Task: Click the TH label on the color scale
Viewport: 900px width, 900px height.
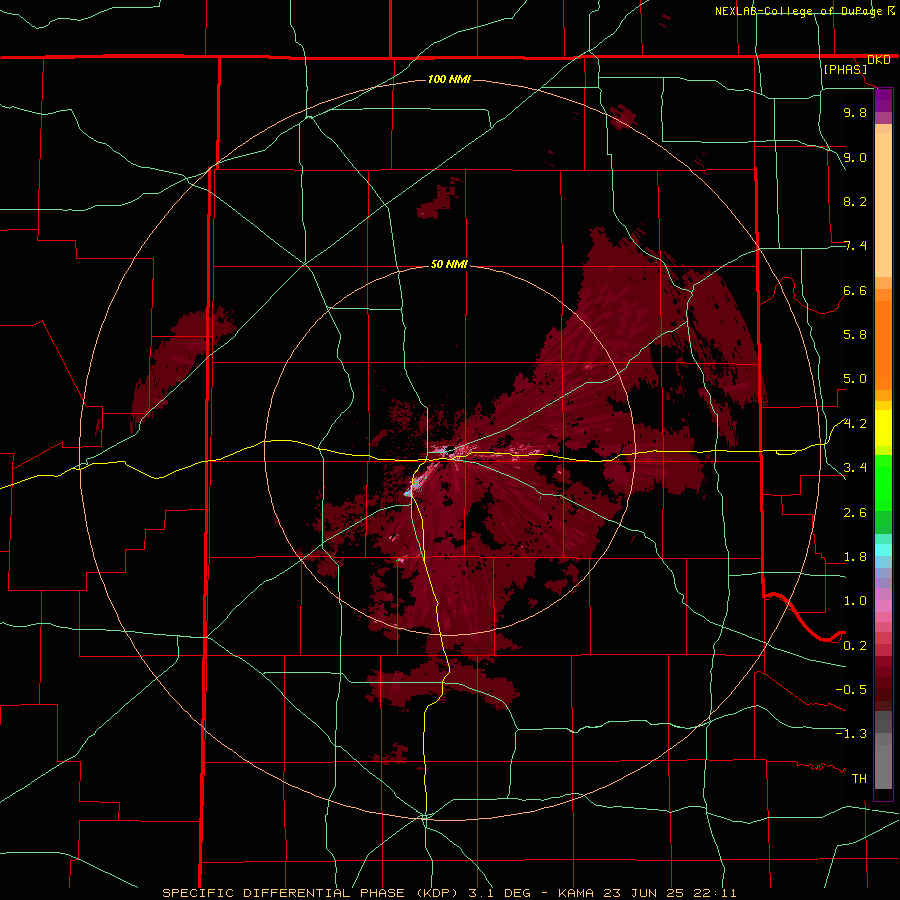Action: coord(859,779)
